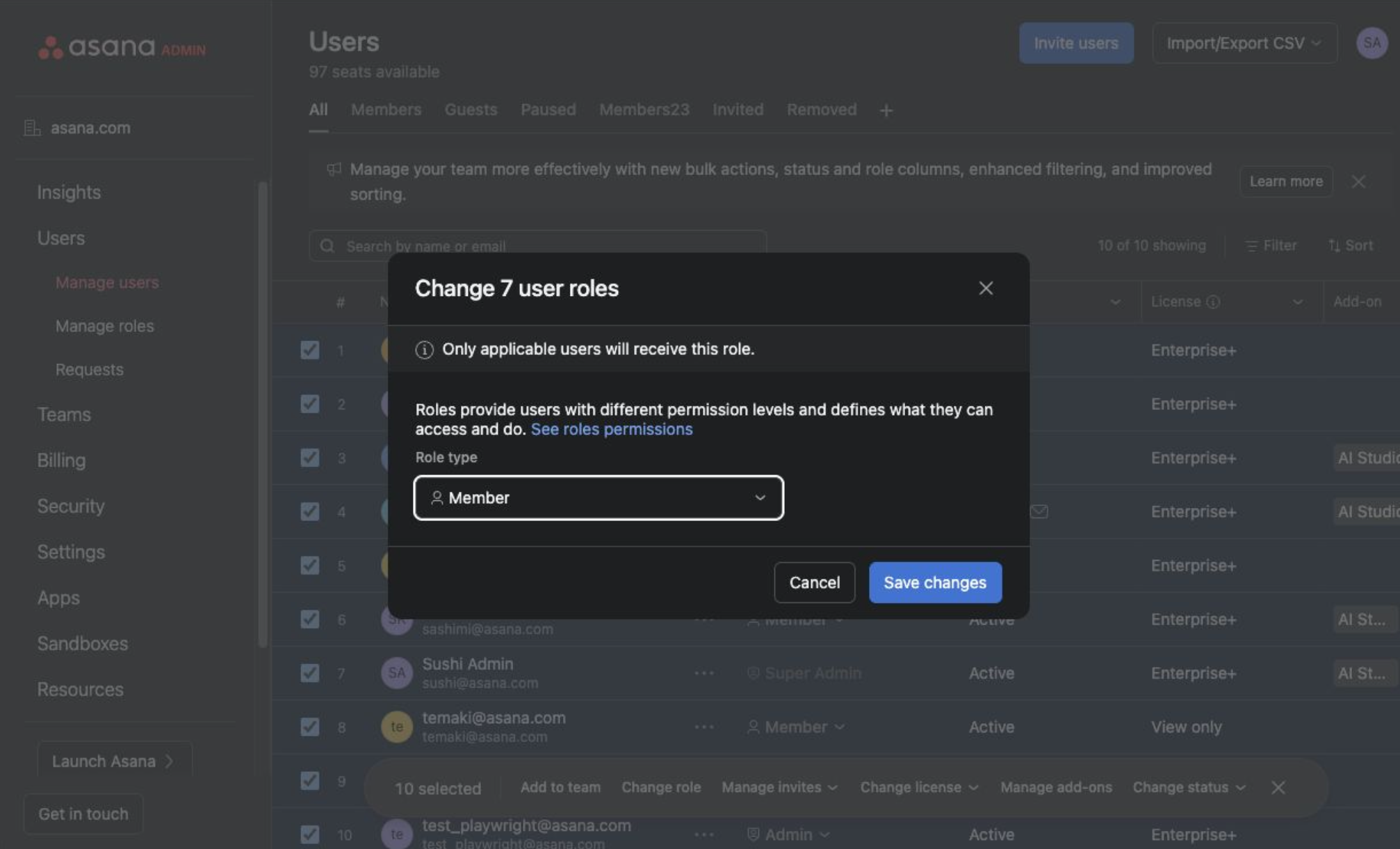Click Add to team in action bar

[x=560, y=788]
